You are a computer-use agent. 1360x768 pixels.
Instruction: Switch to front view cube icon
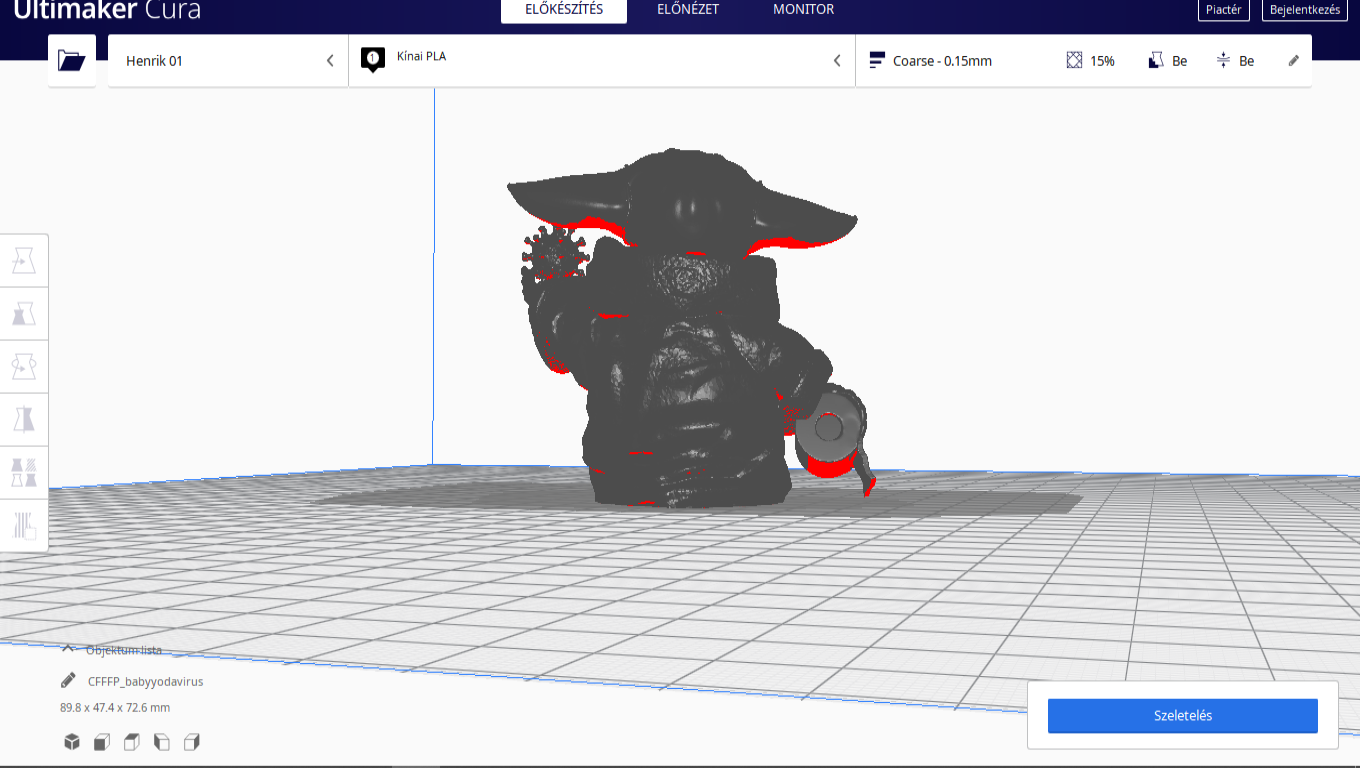pyautogui.click(x=101, y=742)
